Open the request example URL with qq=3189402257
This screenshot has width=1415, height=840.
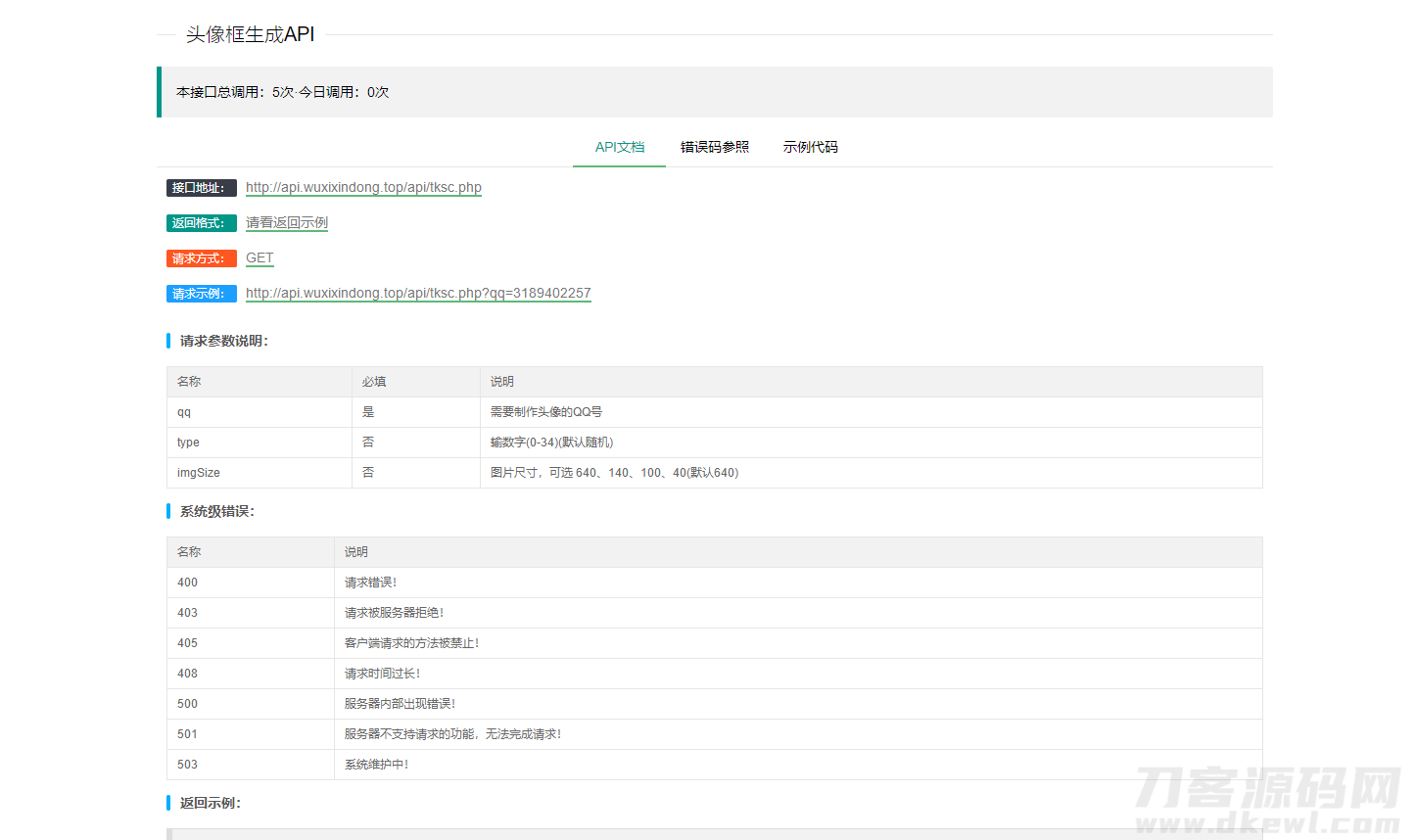[418, 294]
